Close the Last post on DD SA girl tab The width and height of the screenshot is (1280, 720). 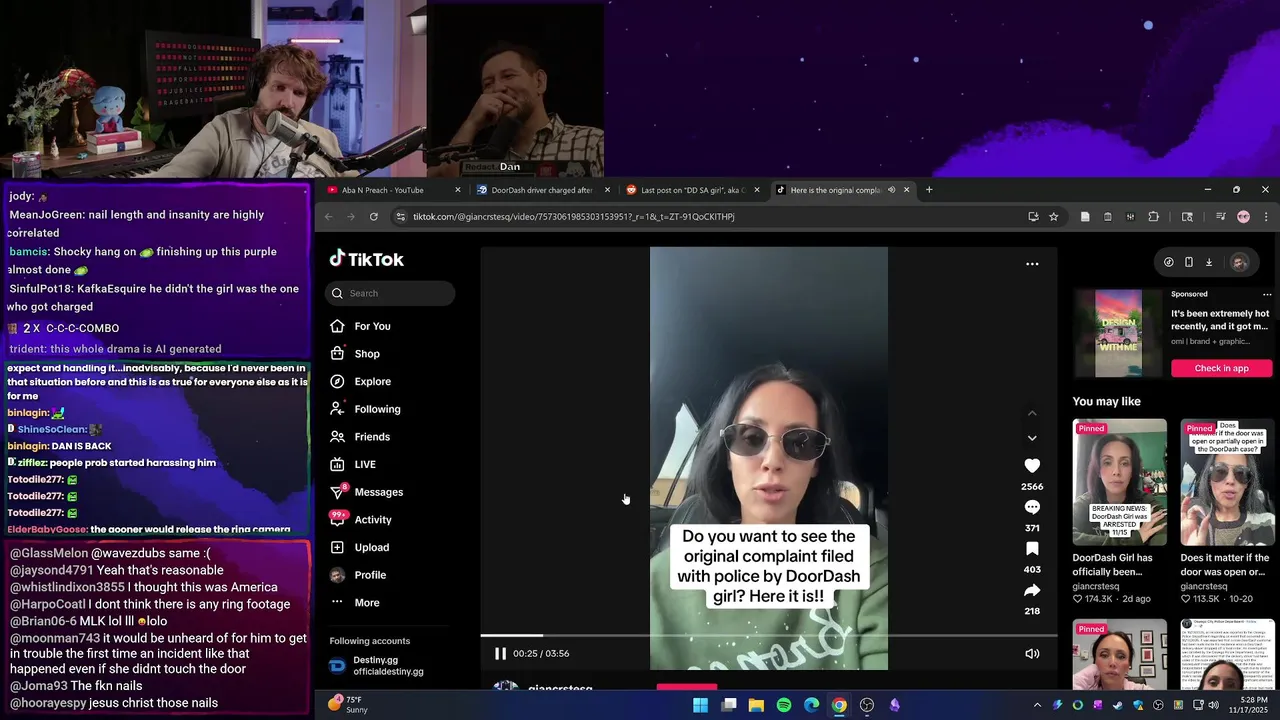point(757,190)
